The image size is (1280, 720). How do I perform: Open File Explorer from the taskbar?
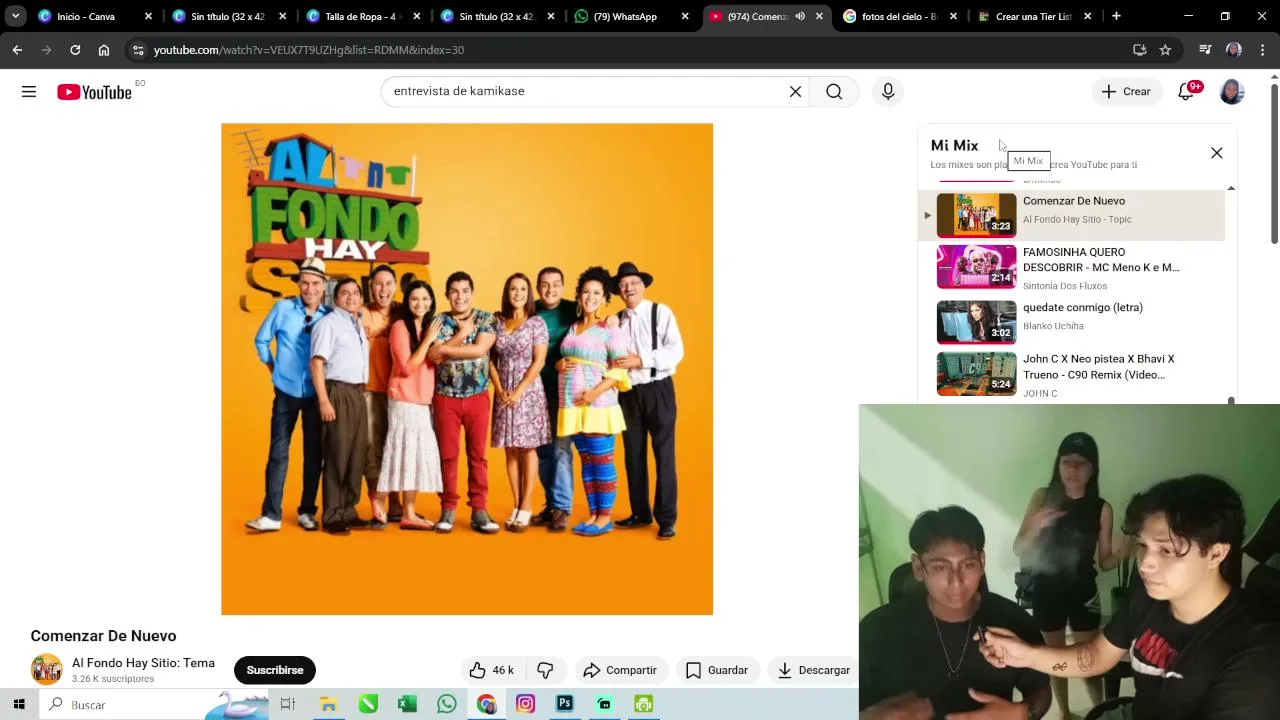[x=328, y=704]
